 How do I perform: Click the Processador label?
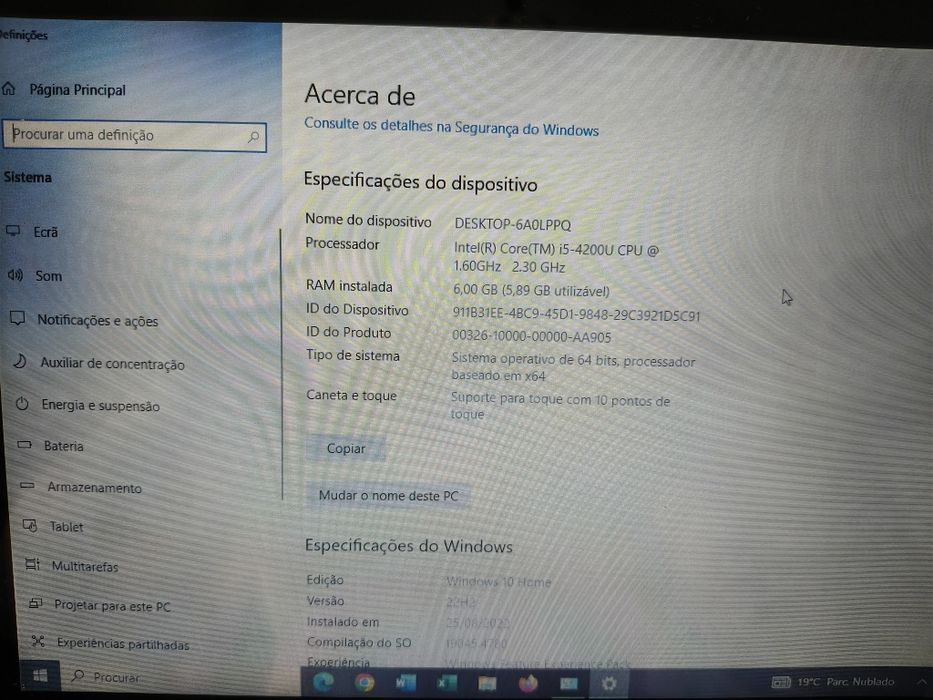pyautogui.click(x=342, y=243)
